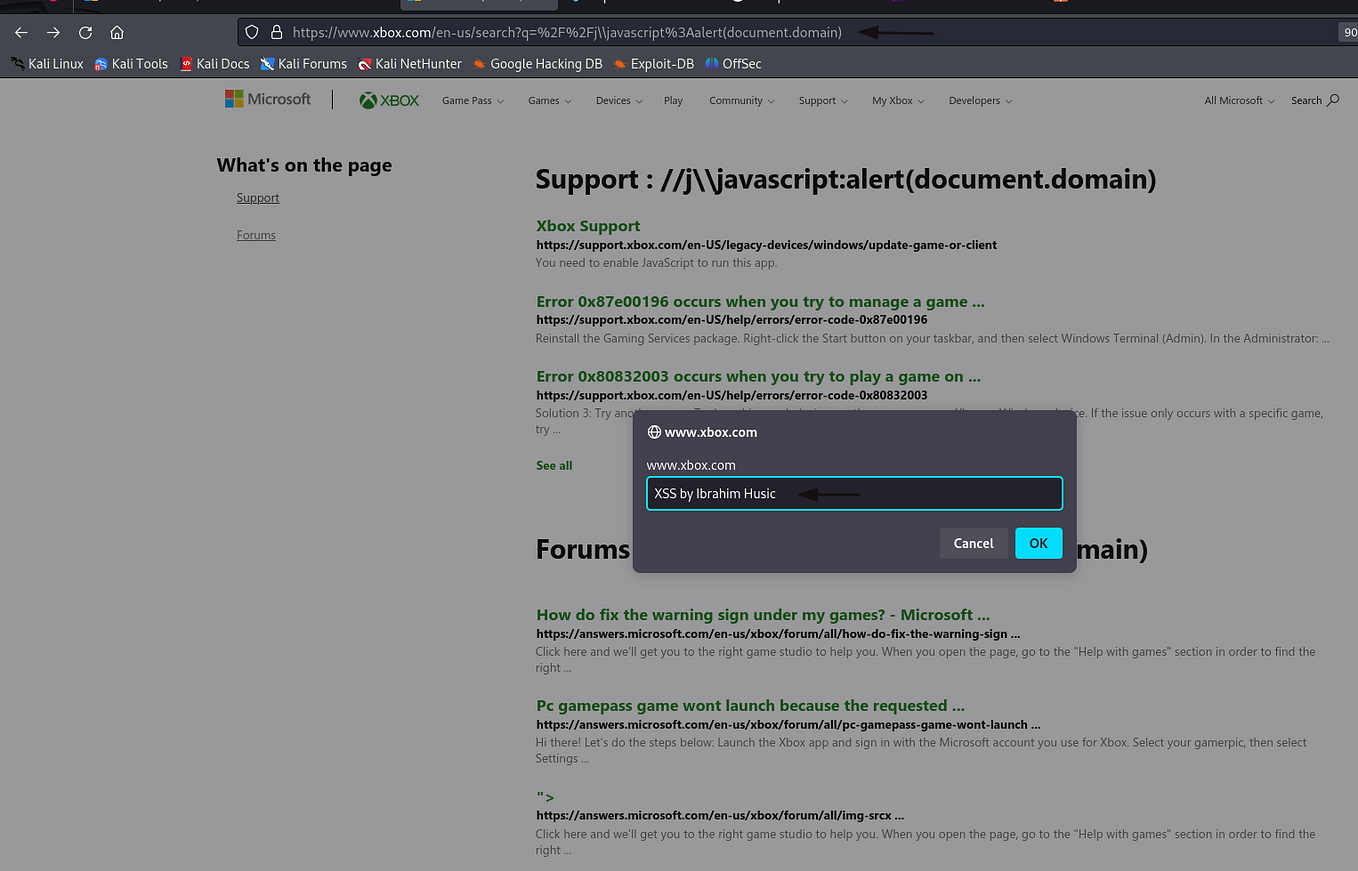Screen dimensions: 1358x871
Task: Click the See all link under Support results
Action: 553,465
